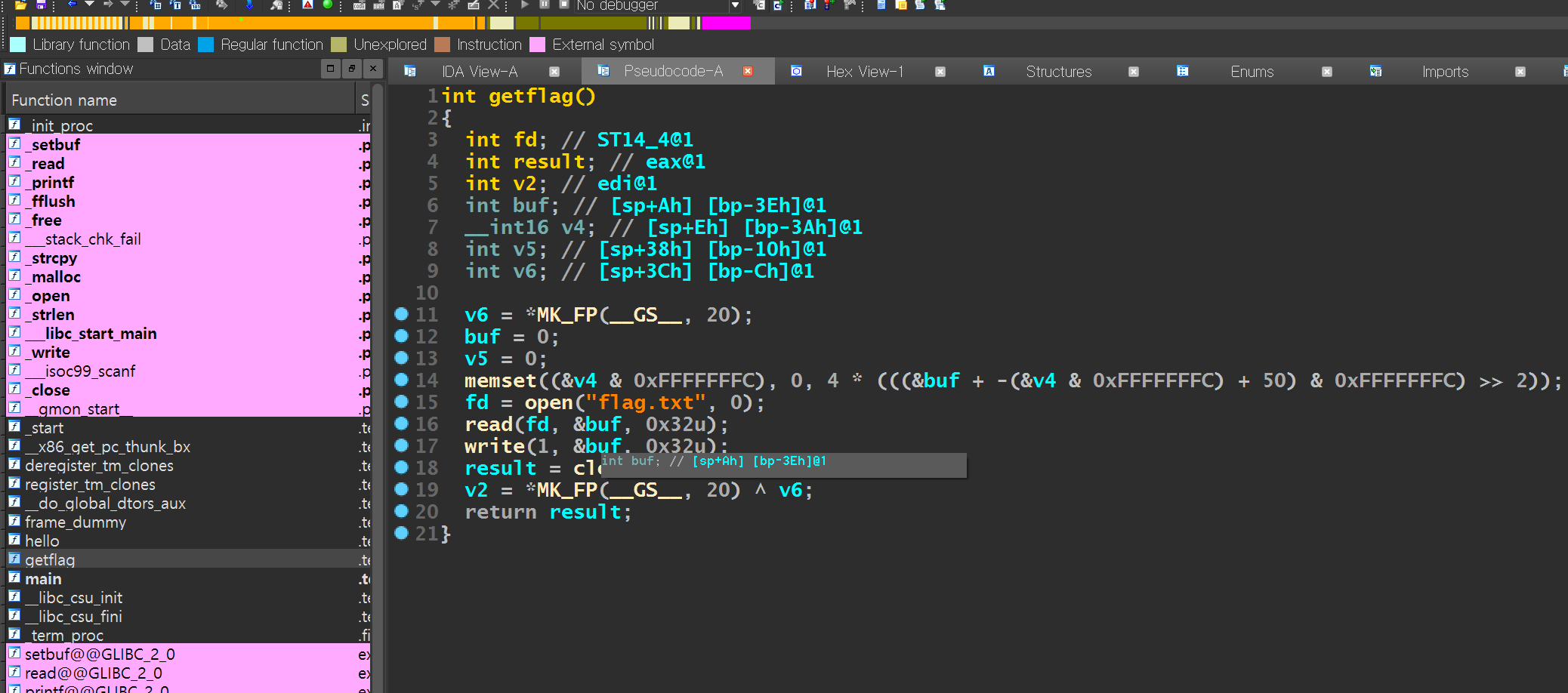Viewport: 1568px width, 693px height.
Task: Expand the forward navigation history dropdown
Action: pos(125,5)
